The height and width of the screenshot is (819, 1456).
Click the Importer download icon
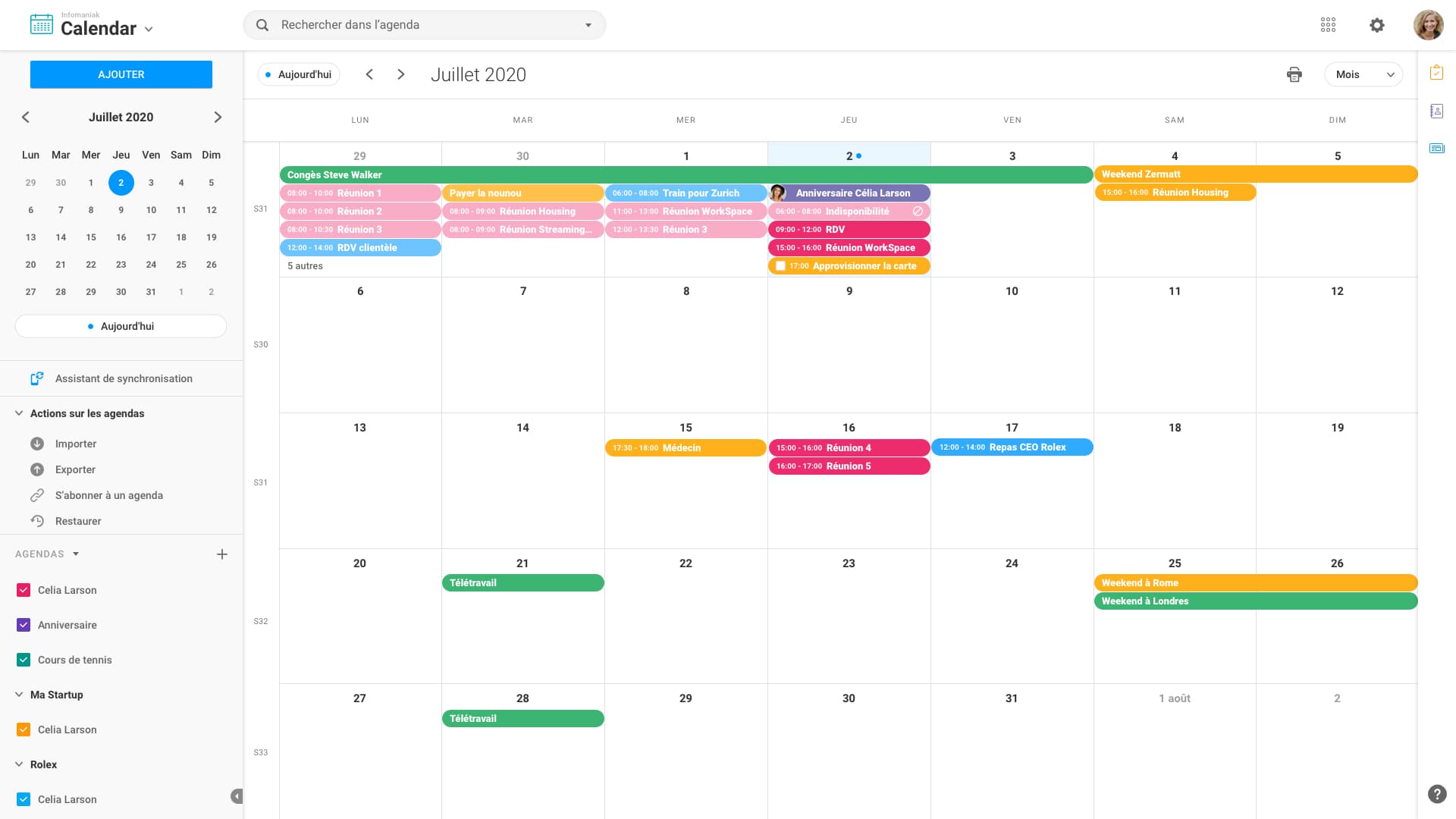[37, 444]
